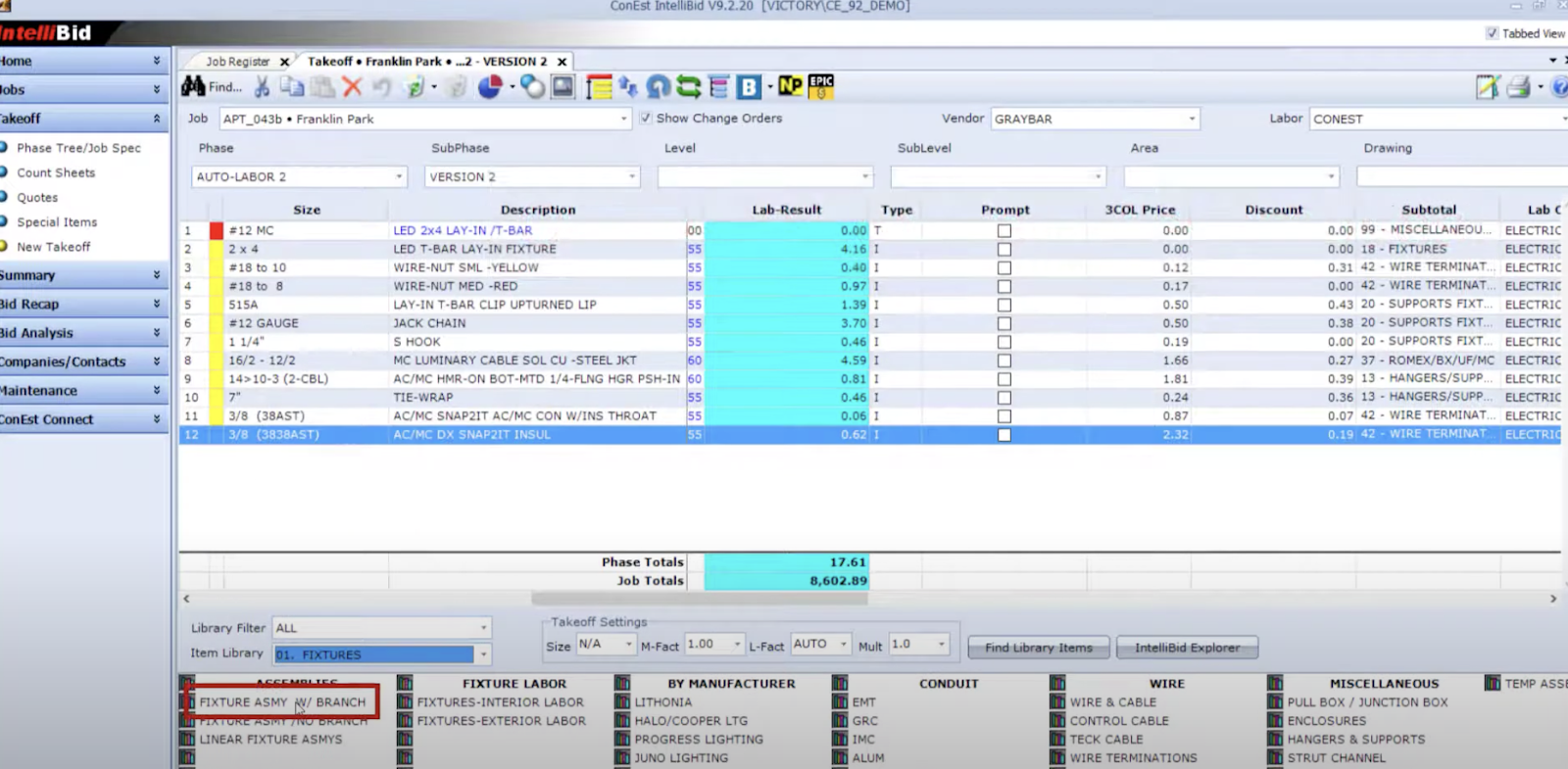
Task: Check Prompt box for JACK CHAIN row
Action: point(1004,324)
